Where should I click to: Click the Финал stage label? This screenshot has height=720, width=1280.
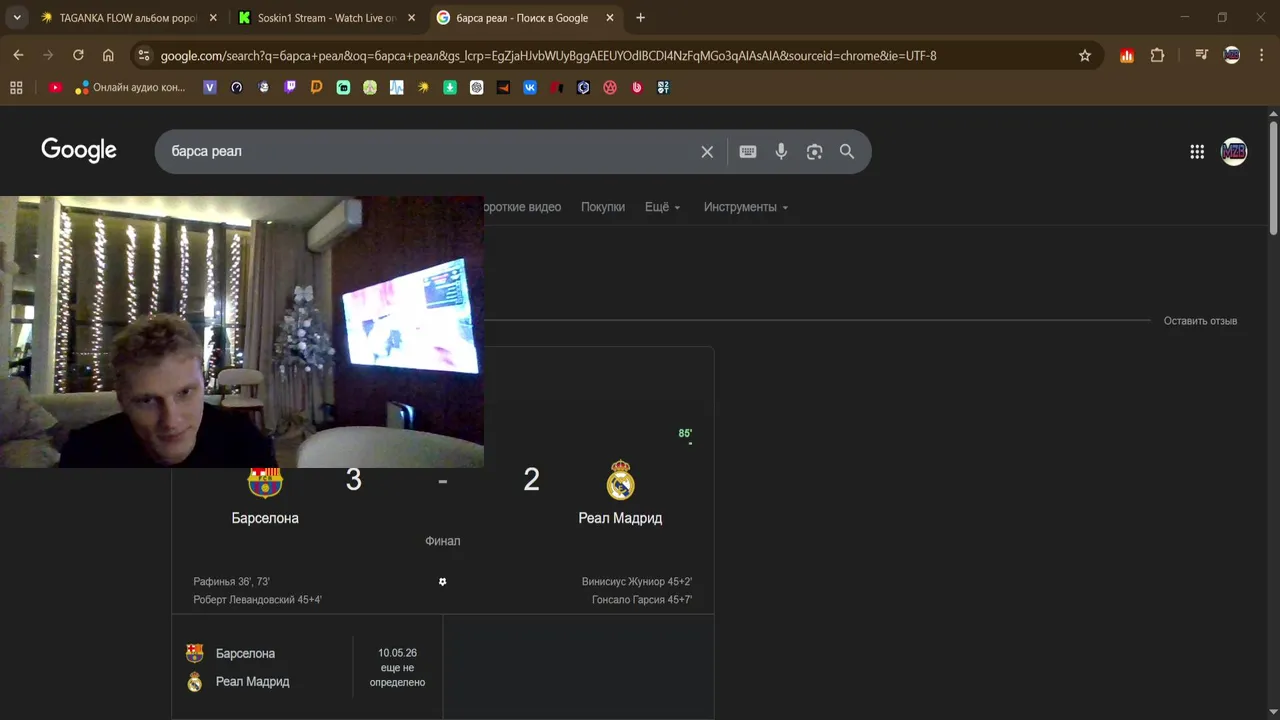tap(442, 541)
